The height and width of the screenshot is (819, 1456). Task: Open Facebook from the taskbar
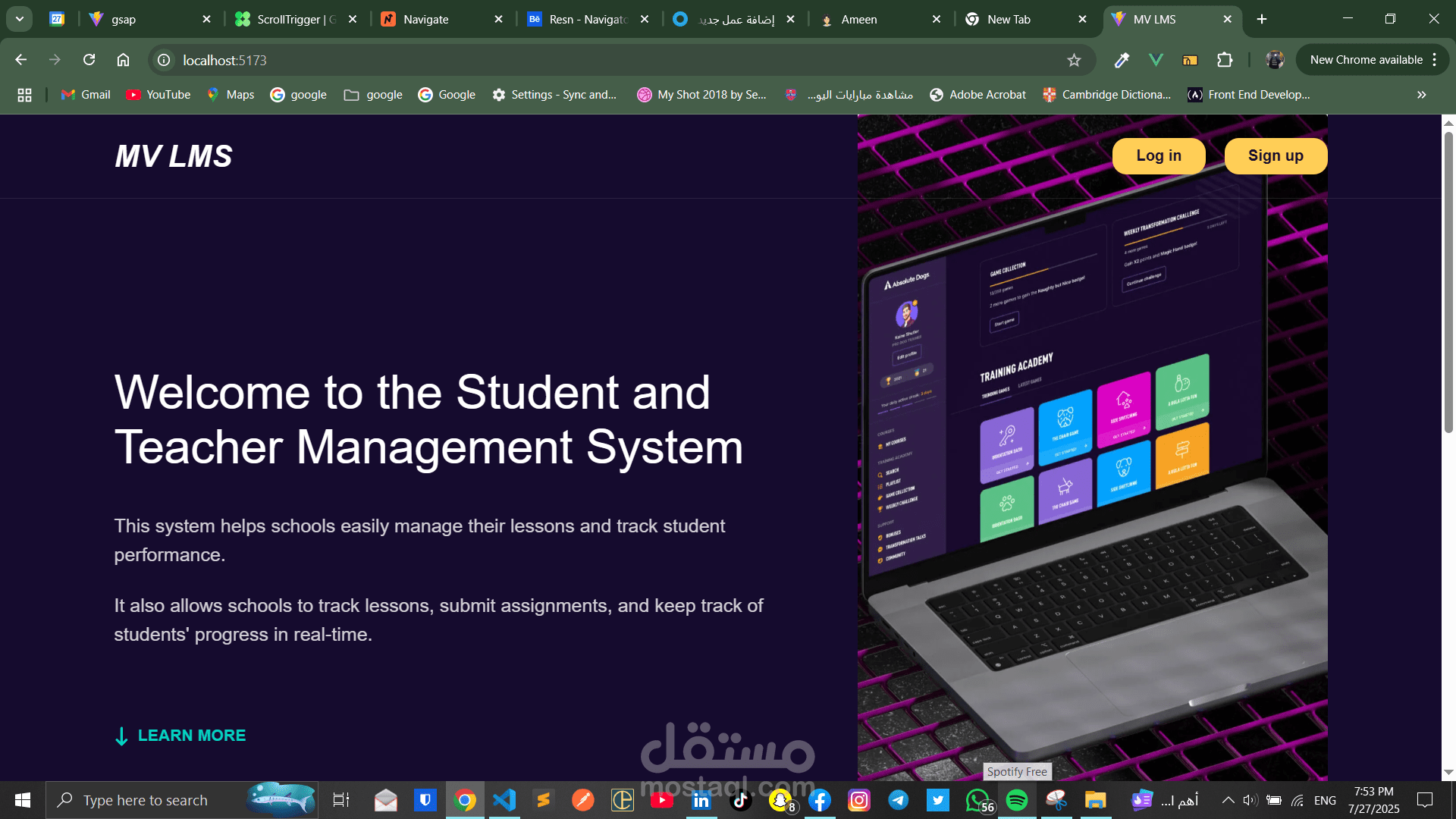click(x=820, y=800)
